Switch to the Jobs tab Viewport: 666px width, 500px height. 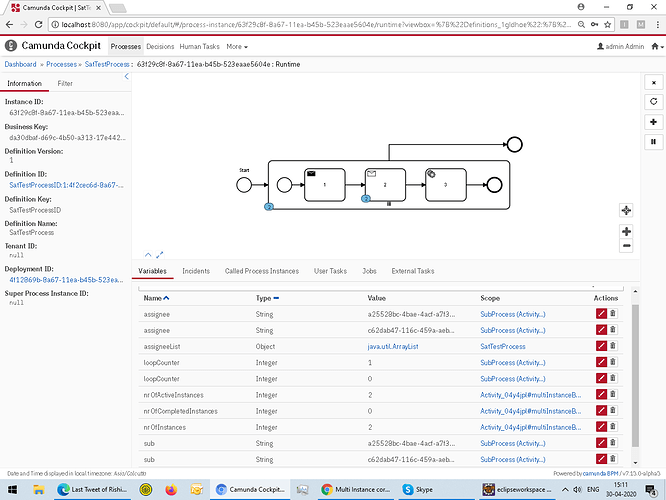click(x=369, y=271)
